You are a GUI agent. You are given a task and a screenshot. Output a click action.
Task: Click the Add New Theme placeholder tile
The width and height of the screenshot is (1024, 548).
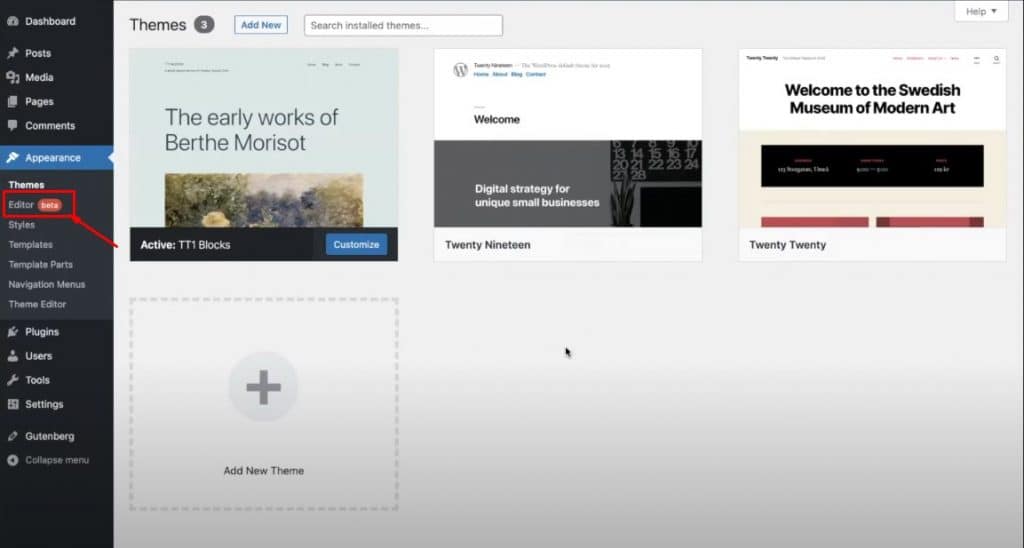point(264,404)
